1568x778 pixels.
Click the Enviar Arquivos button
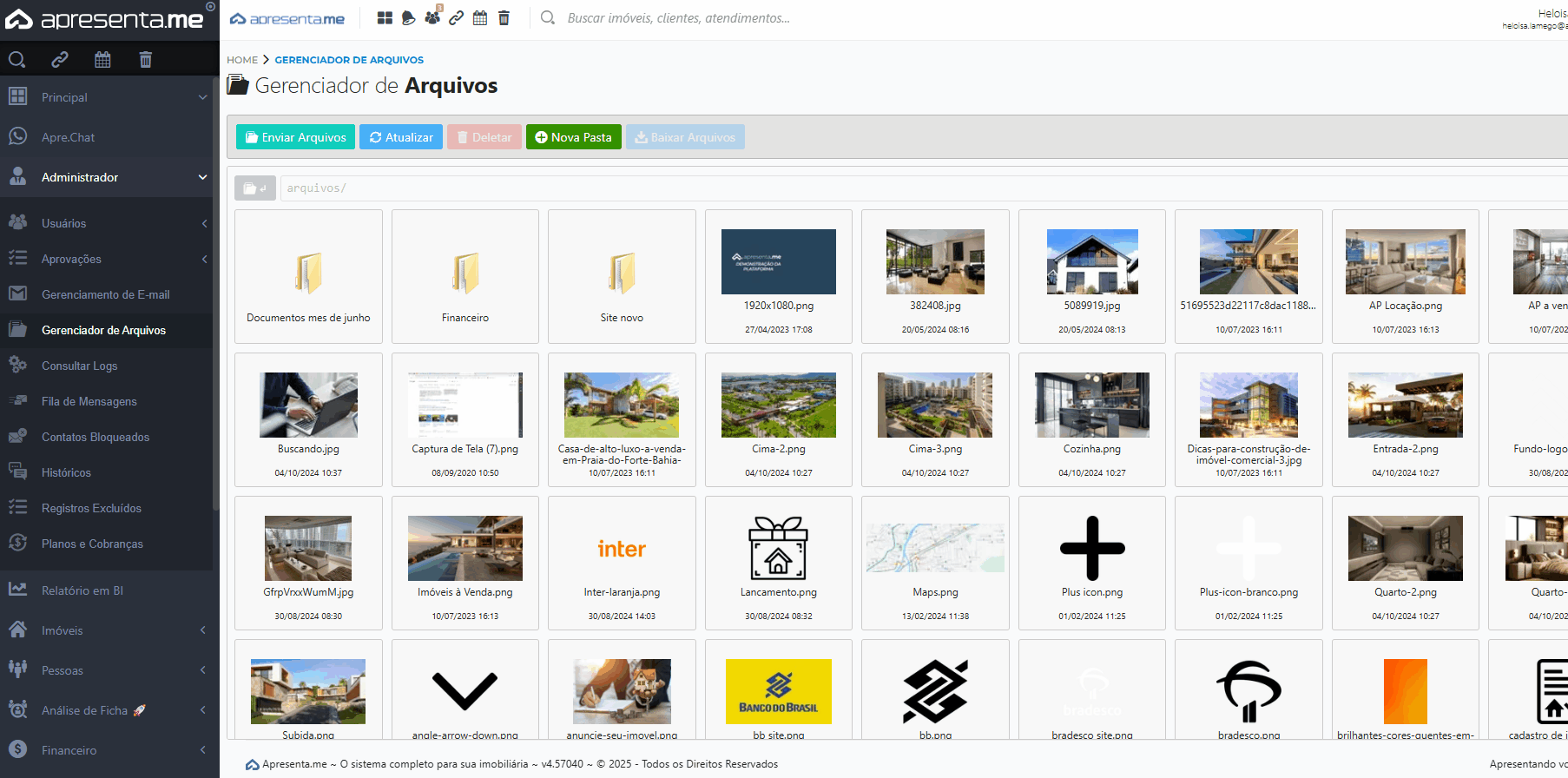pyautogui.click(x=295, y=137)
